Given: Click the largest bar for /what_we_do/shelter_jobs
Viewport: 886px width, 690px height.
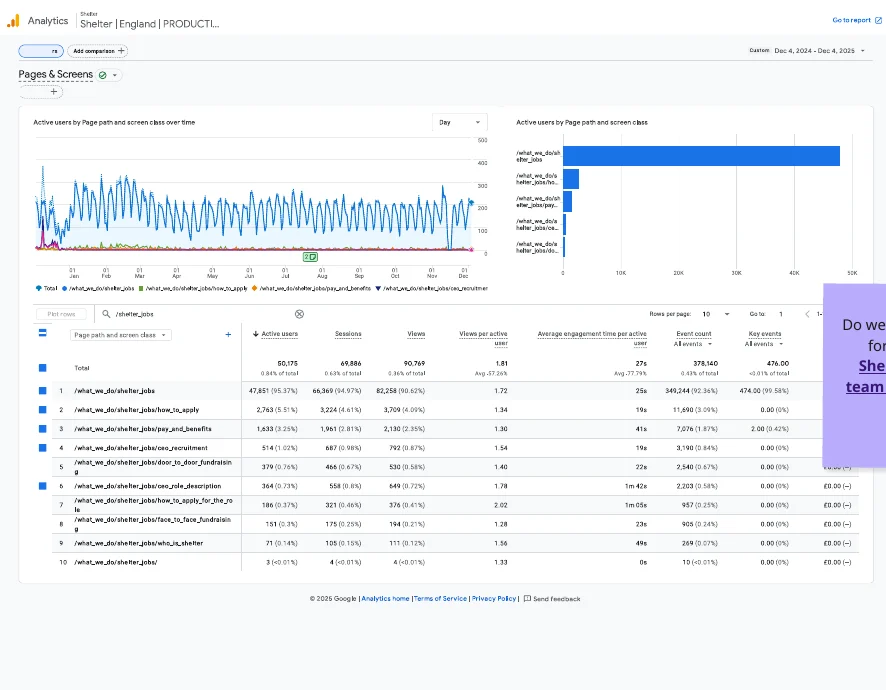Looking at the screenshot, I should (x=701, y=156).
